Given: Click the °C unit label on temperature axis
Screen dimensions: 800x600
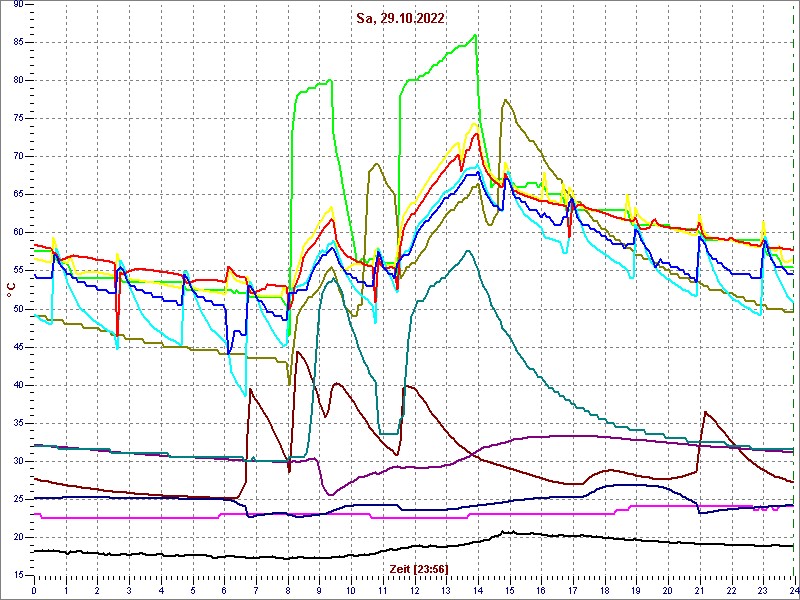Looking at the screenshot, I should [x=11, y=290].
